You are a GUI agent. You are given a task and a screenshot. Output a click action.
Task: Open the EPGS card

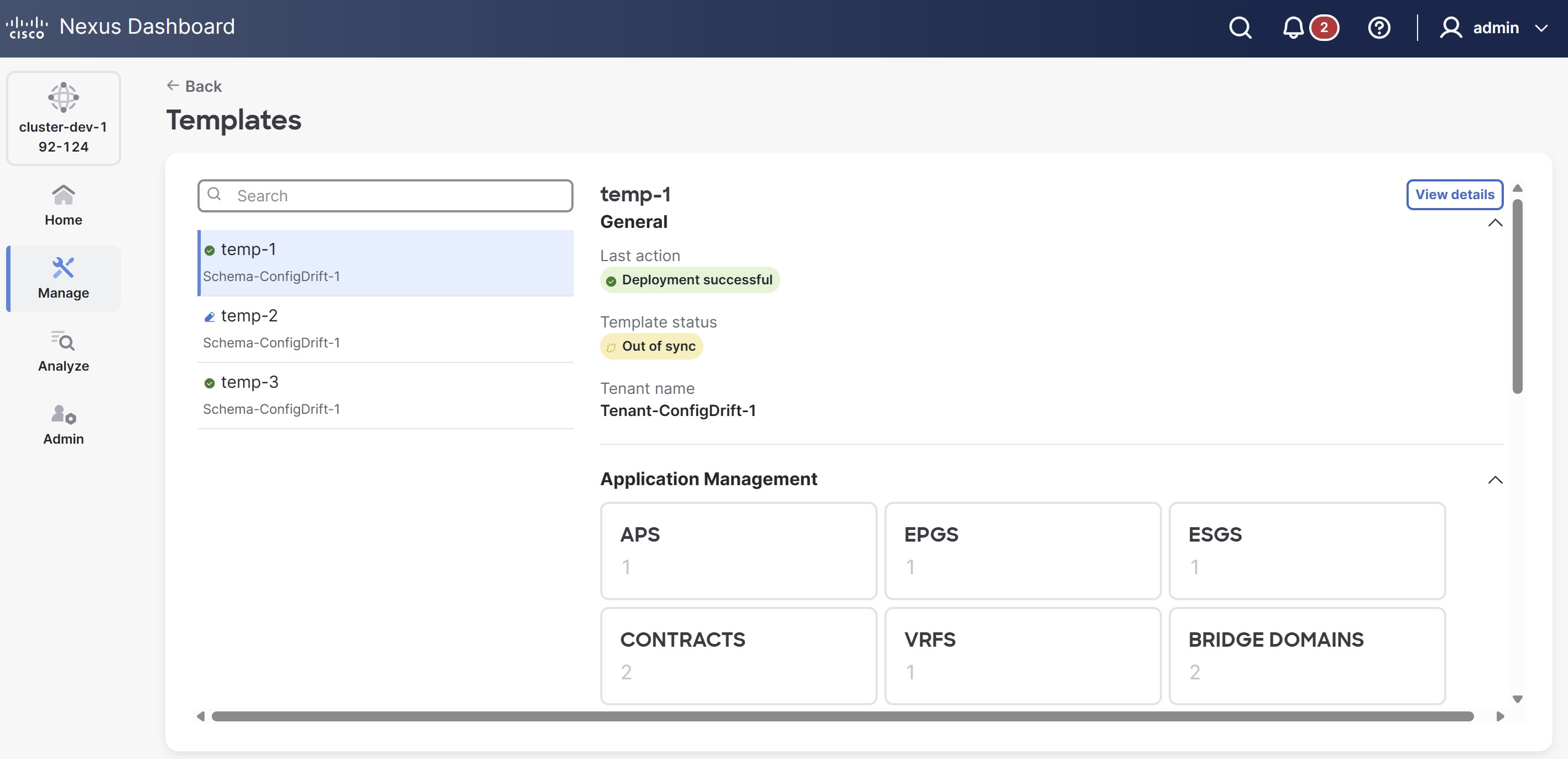pyautogui.click(x=1023, y=551)
